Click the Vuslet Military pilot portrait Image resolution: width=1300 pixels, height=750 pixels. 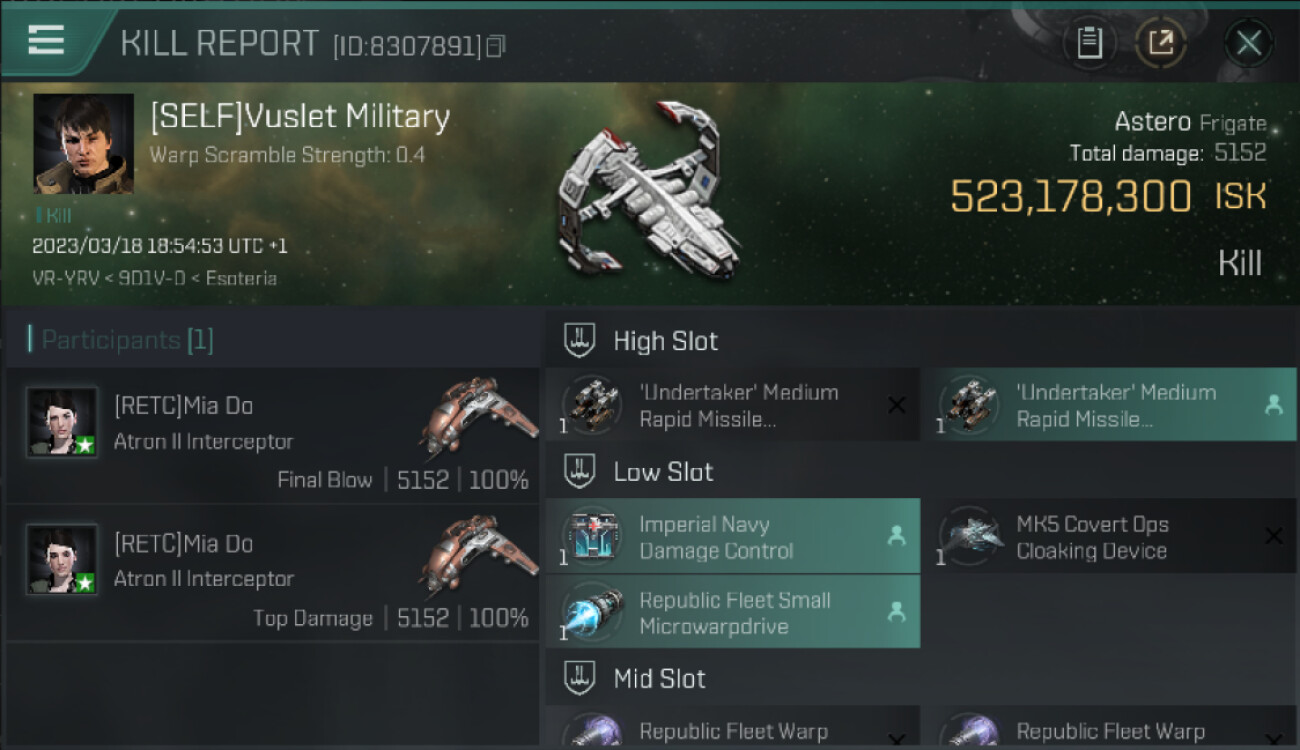point(83,143)
